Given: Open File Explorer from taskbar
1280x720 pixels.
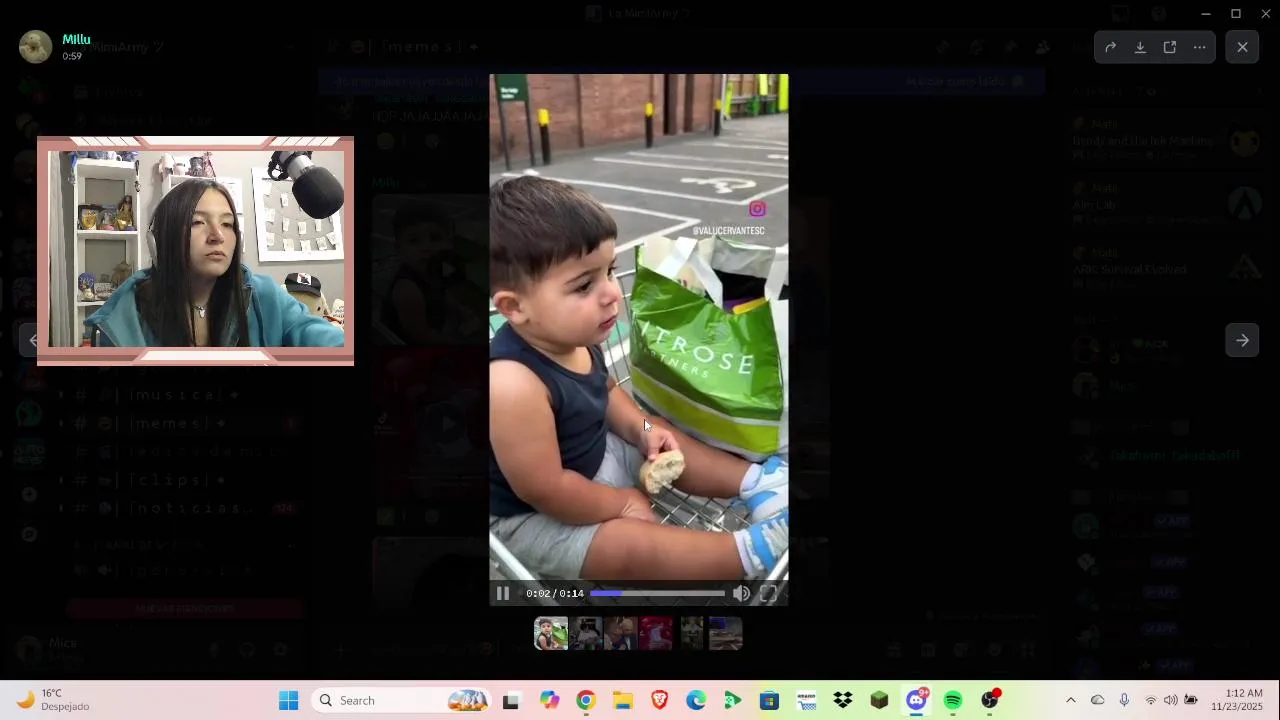Looking at the screenshot, I should tap(623, 700).
